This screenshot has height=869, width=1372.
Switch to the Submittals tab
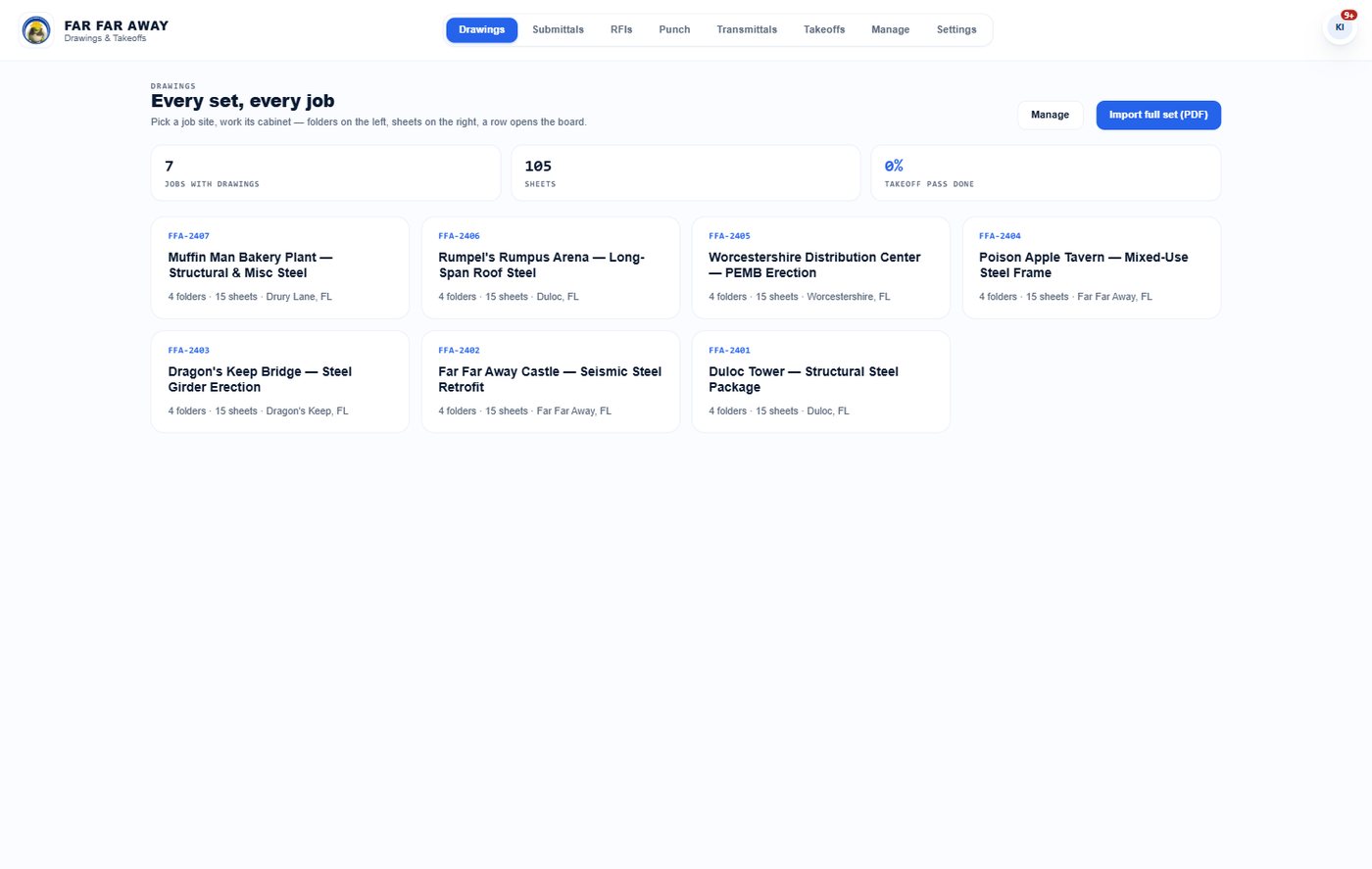(558, 29)
